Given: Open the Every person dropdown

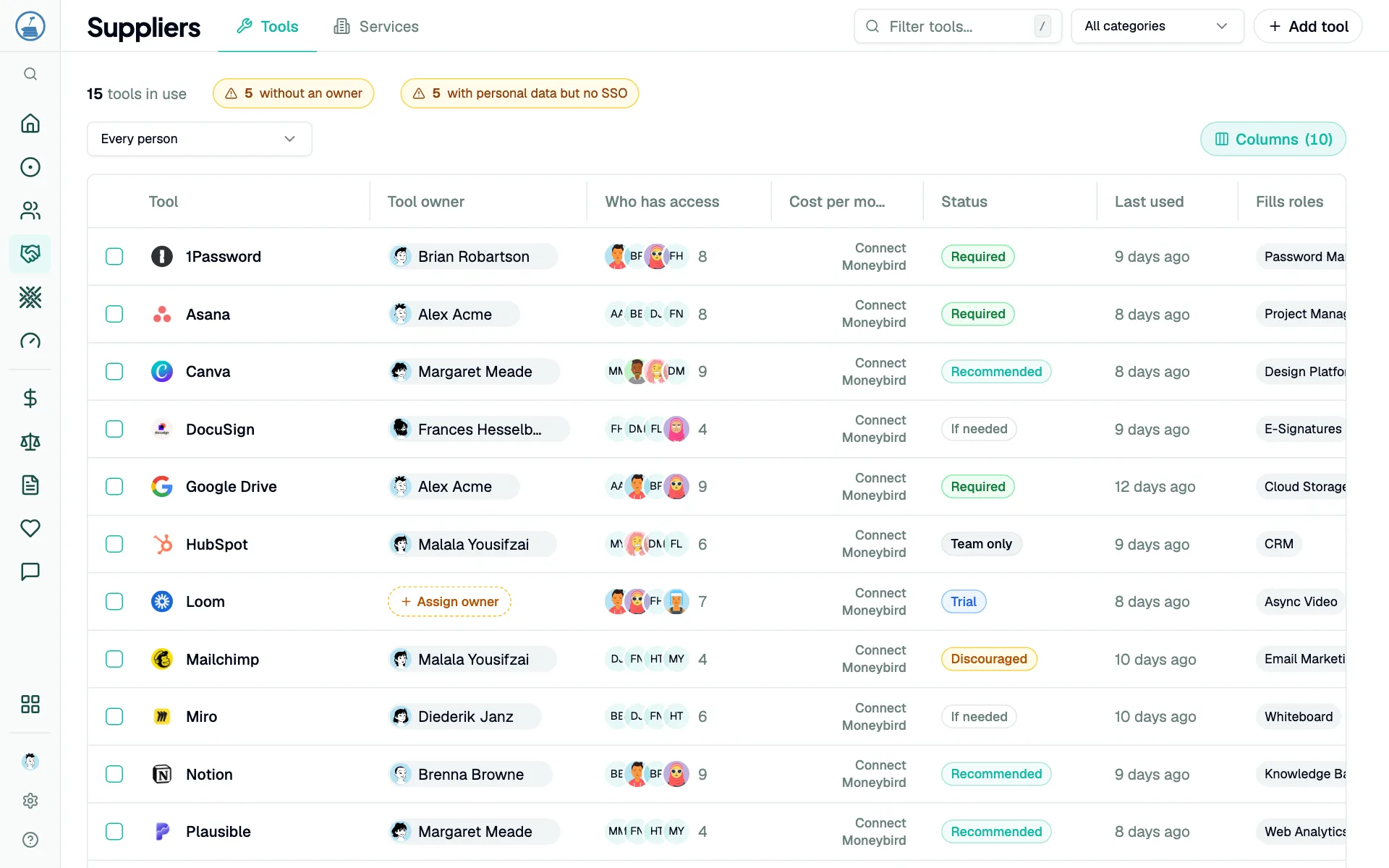Looking at the screenshot, I should click(200, 139).
